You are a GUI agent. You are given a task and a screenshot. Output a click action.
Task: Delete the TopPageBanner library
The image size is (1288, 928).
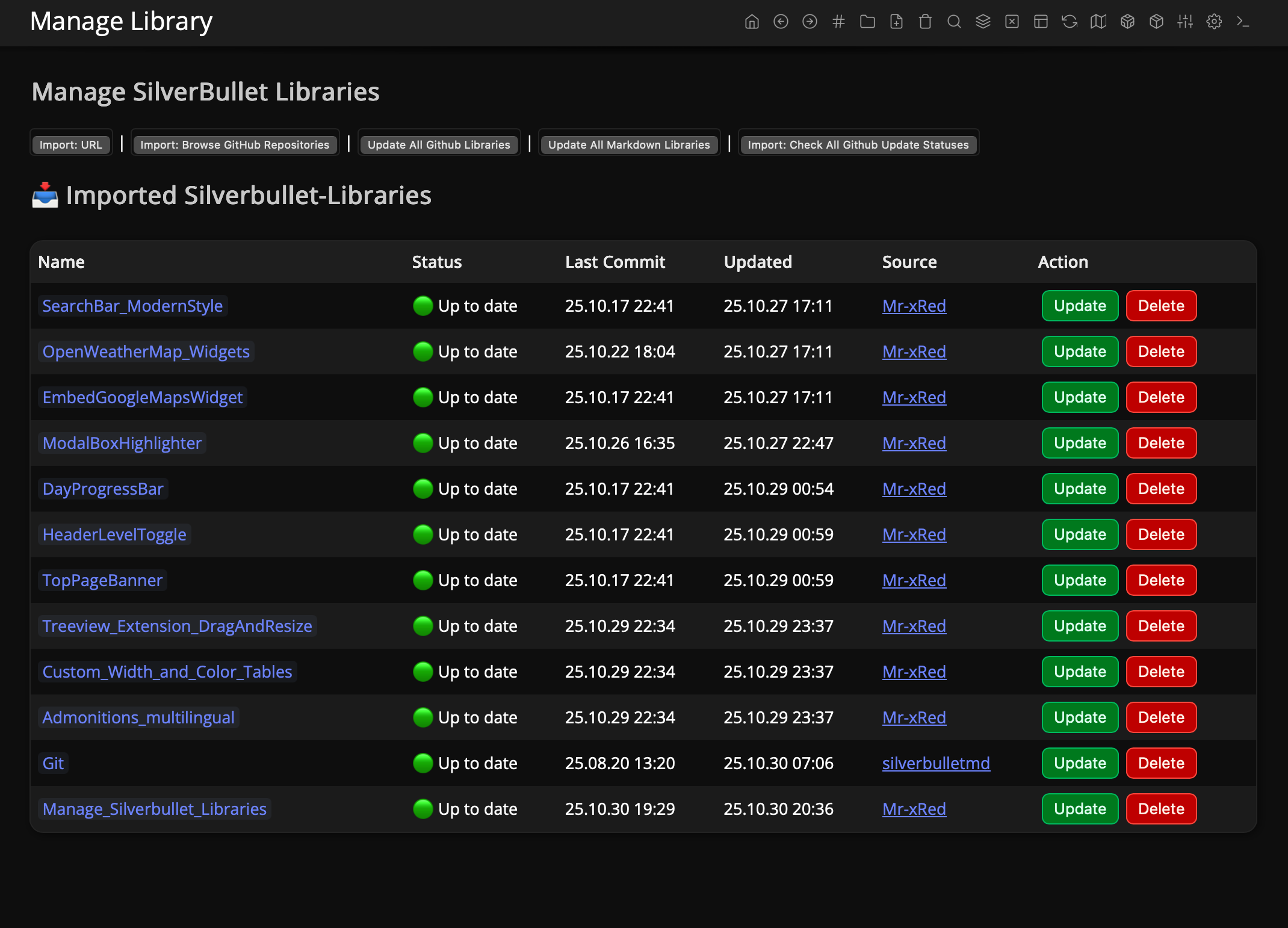(x=1160, y=581)
